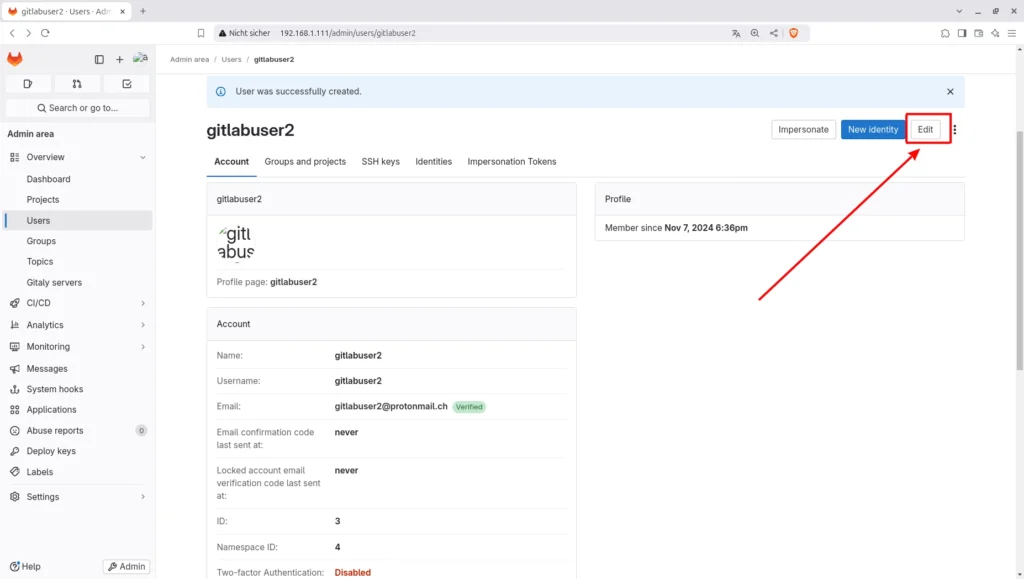
Task: Open the merge requests icon
Action: click(x=77, y=84)
